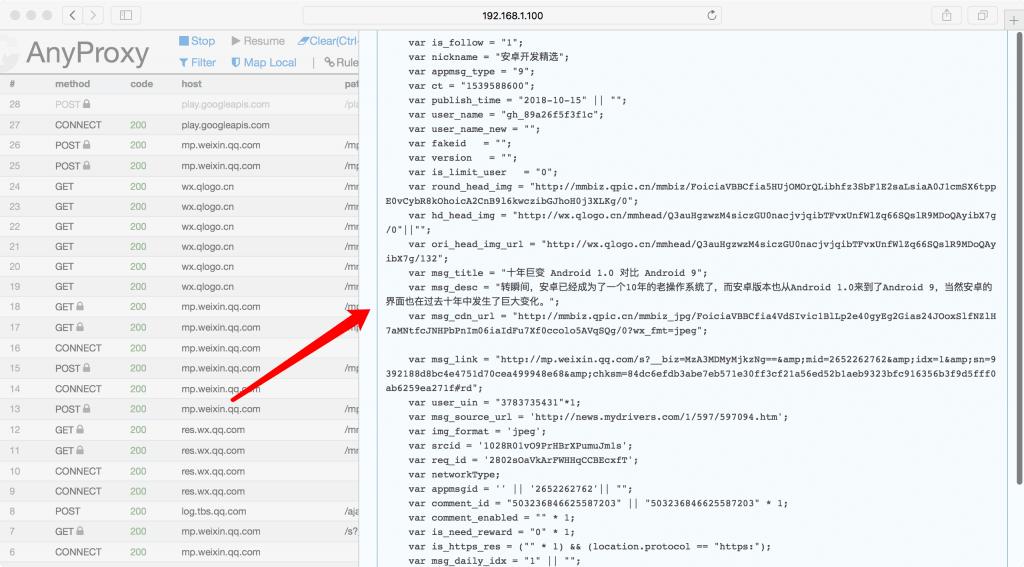1024x567 pixels.
Task: Select row 17 GET mp.weixin.qq.com
Action: tap(180, 327)
